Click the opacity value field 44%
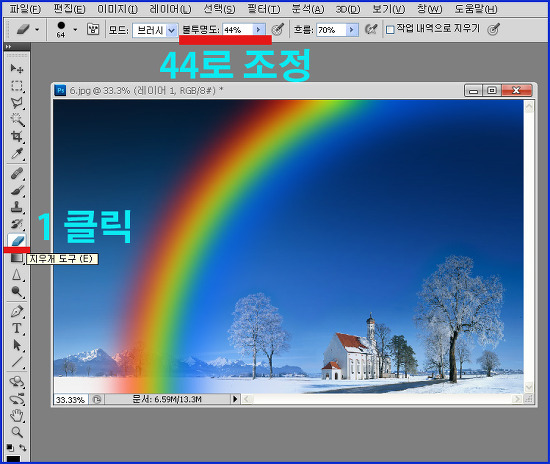Viewport: 550px width, 464px height. [237, 30]
